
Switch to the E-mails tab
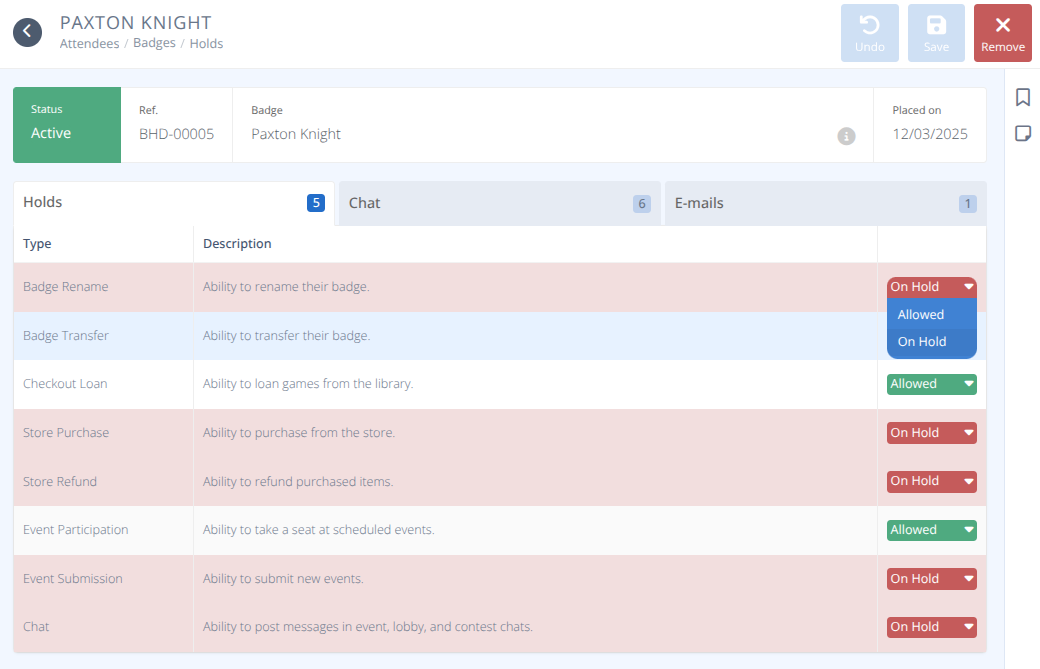click(825, 203)
